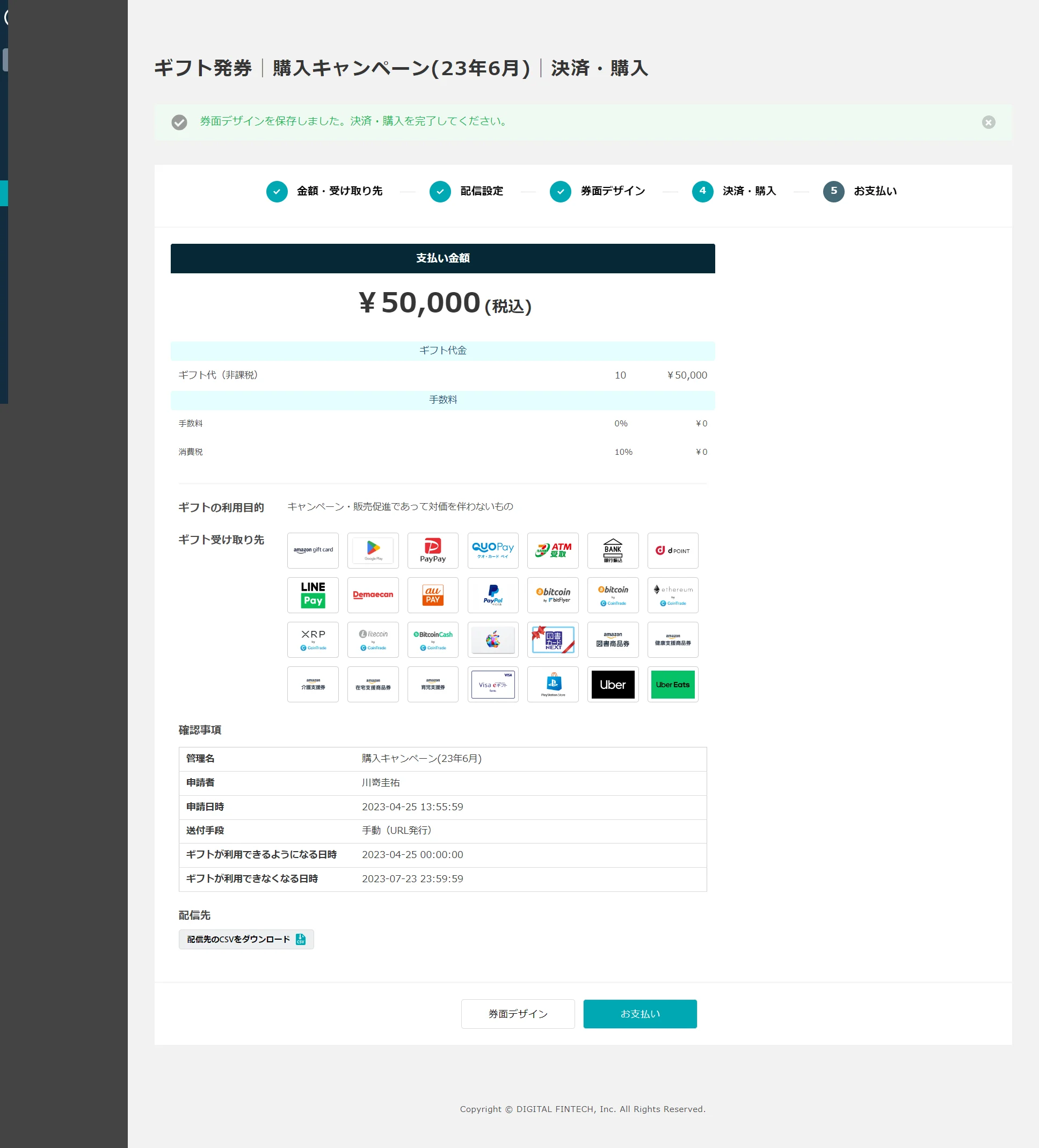
Task: Click the amazon 在宅支援商品券 icon
Action: (x=373, y=684)
